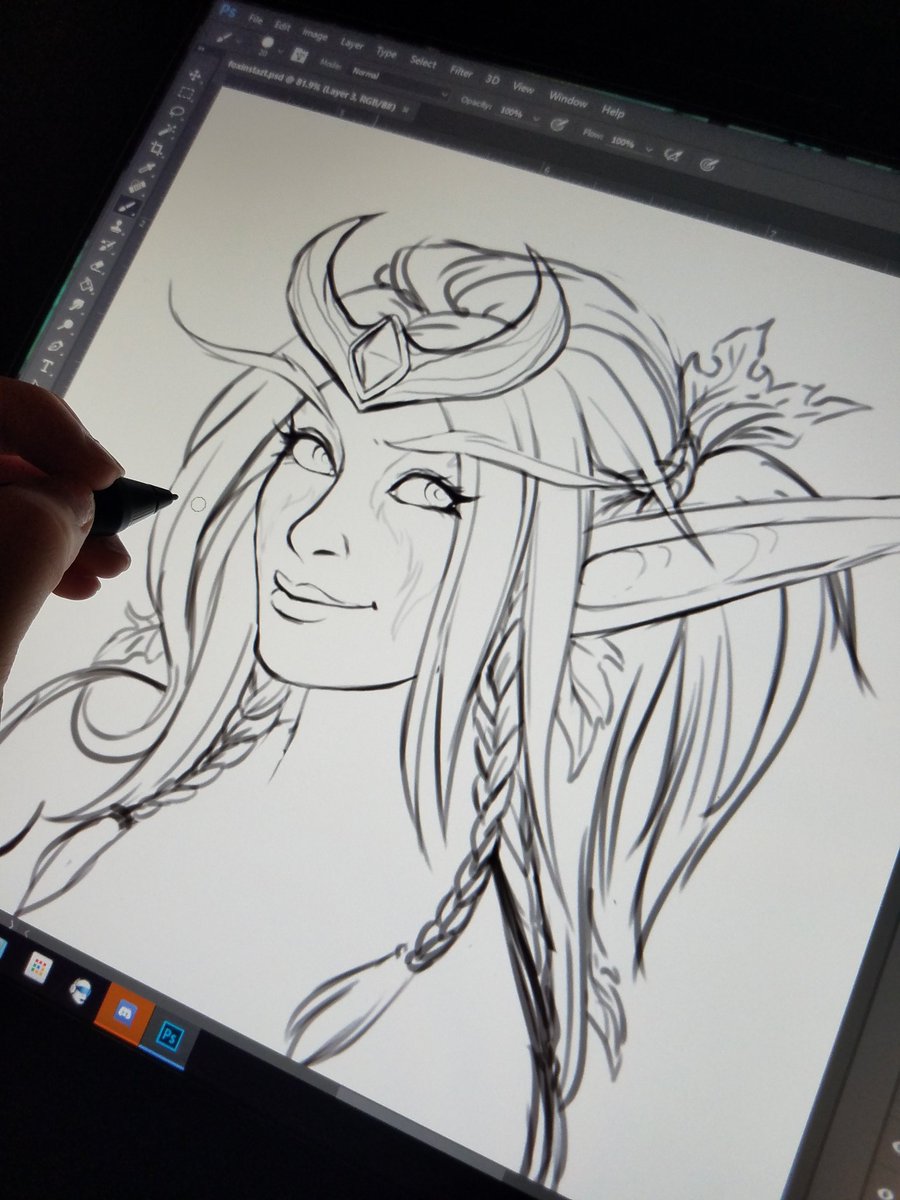Expand the Flow 100% dropdown arrow
The image size is (900, 1200).
click(x=649, y=149)
